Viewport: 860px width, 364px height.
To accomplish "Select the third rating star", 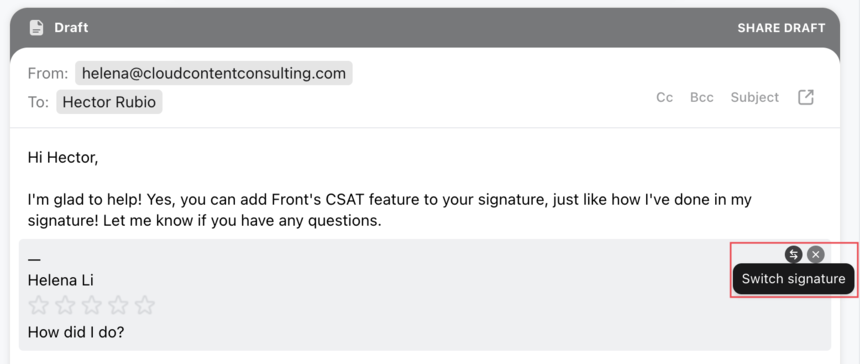I will pos(92,305).
